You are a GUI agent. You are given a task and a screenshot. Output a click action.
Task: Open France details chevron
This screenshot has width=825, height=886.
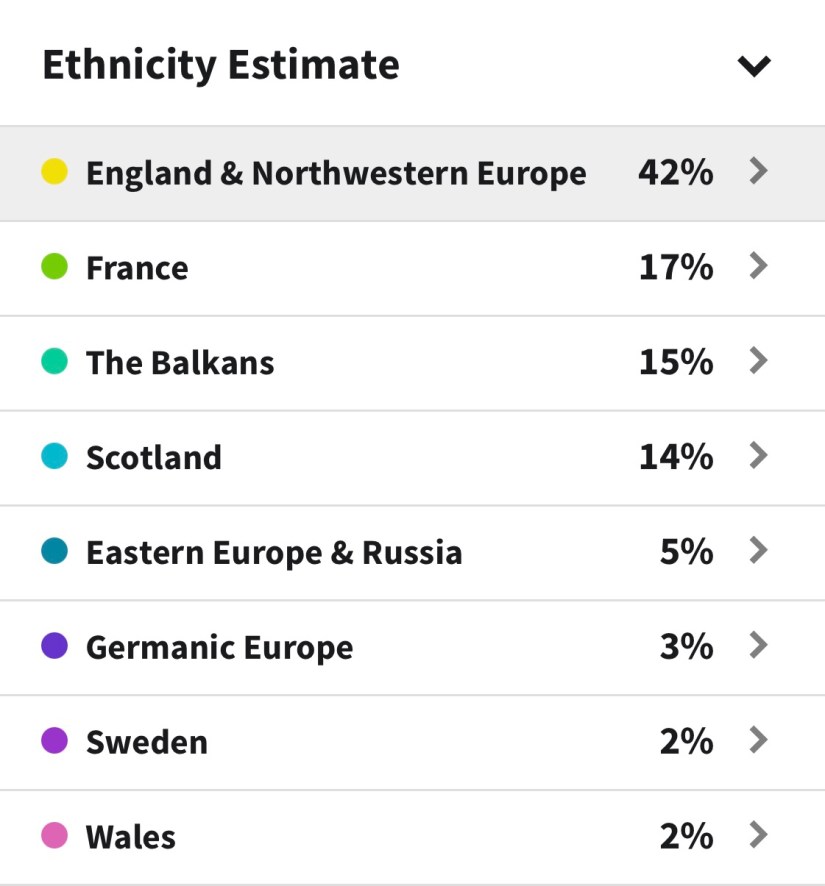[x=759, y=267]
